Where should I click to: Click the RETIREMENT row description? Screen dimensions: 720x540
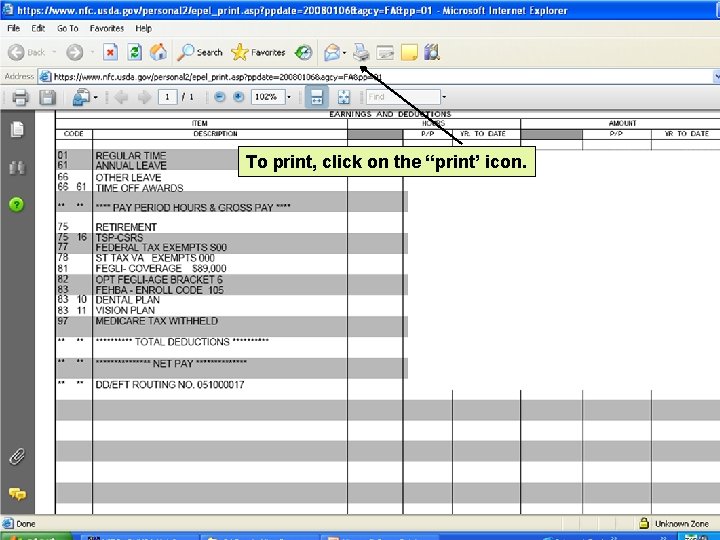(126, 227)
